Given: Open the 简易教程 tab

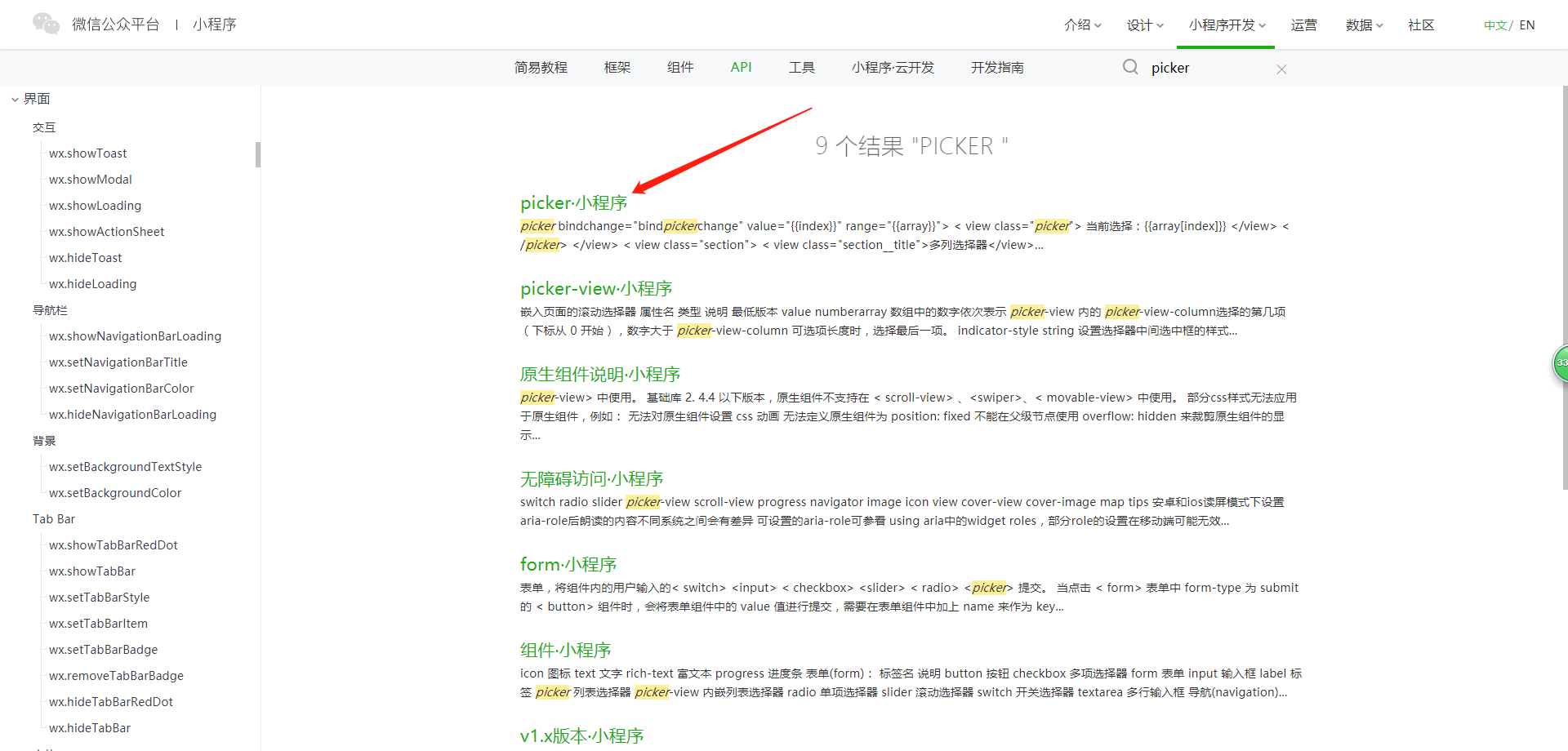Looking at the screenshot, I should (541, 68).
